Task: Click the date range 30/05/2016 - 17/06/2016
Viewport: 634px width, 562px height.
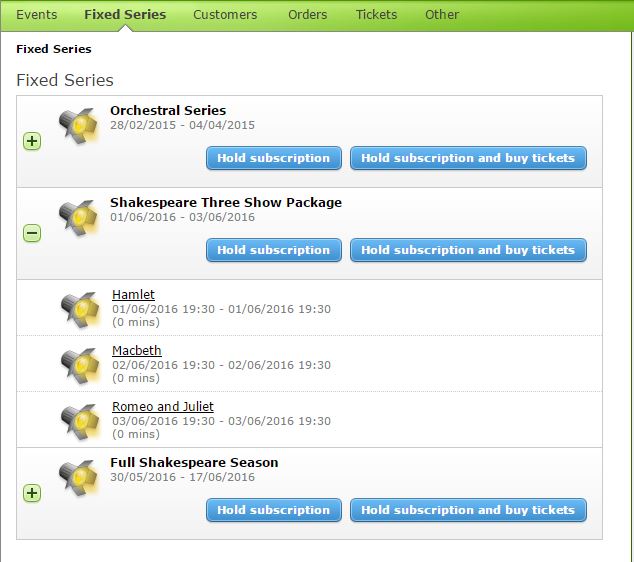Action: 182,477
